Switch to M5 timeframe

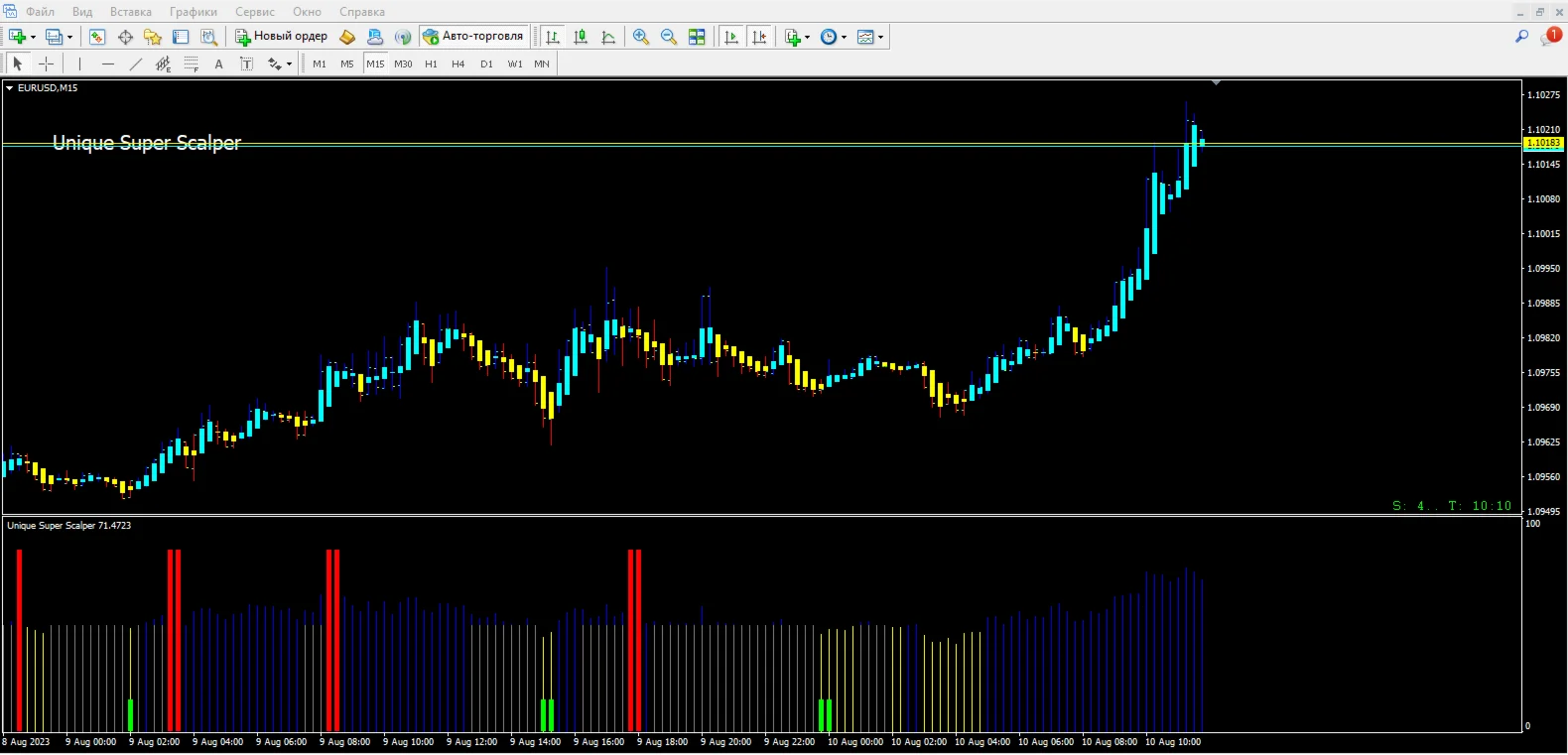pos(347,63)
